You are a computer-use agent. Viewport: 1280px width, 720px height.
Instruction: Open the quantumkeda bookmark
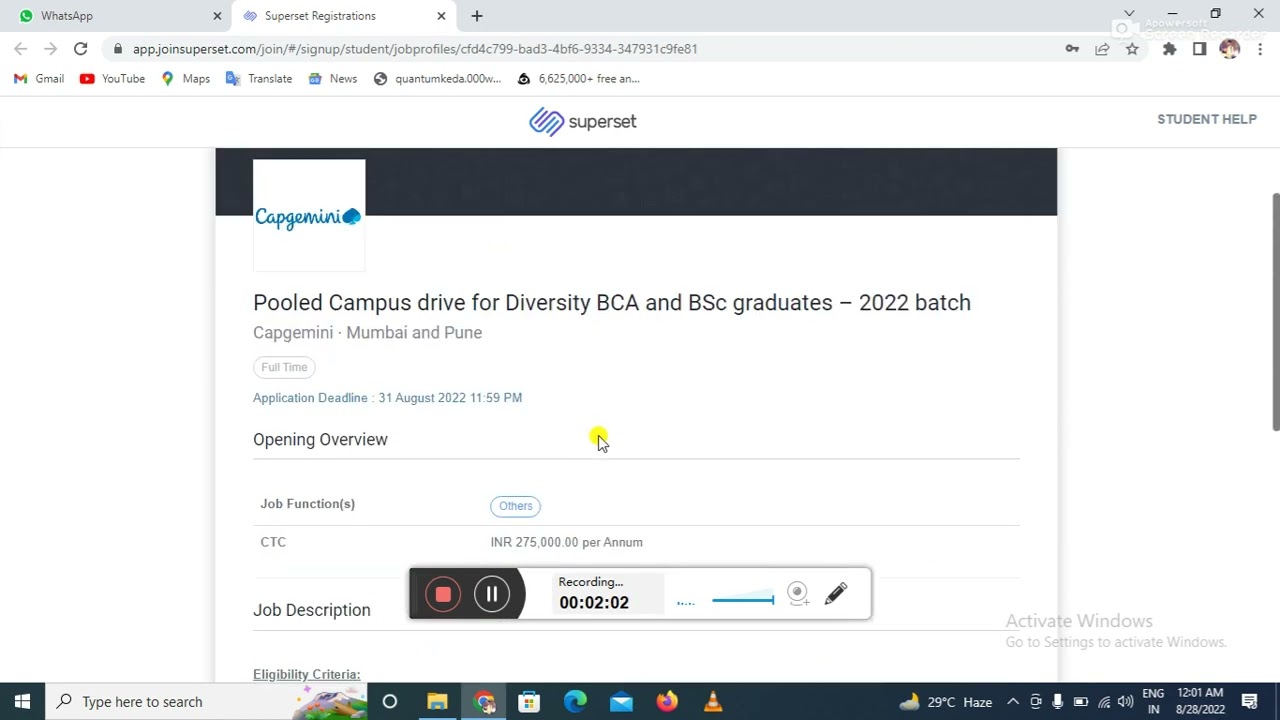pos(437,79)
